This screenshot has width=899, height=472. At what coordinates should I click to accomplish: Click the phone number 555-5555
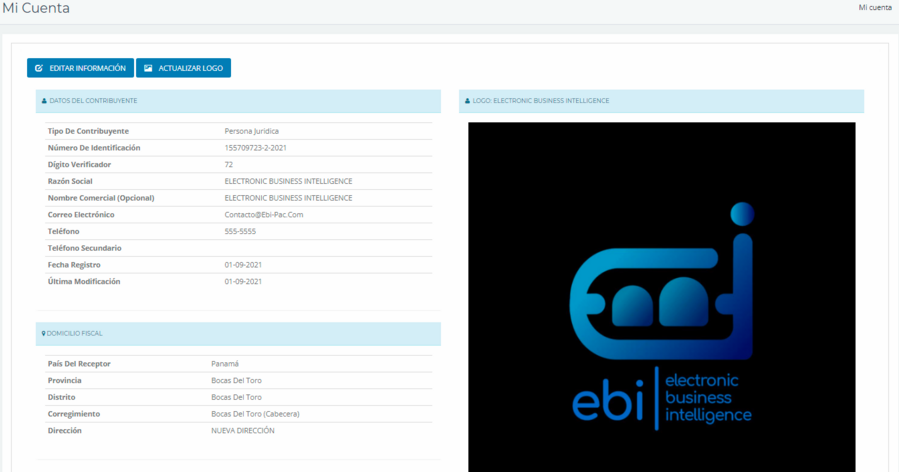pyautogui.click(x=240, y=231)
